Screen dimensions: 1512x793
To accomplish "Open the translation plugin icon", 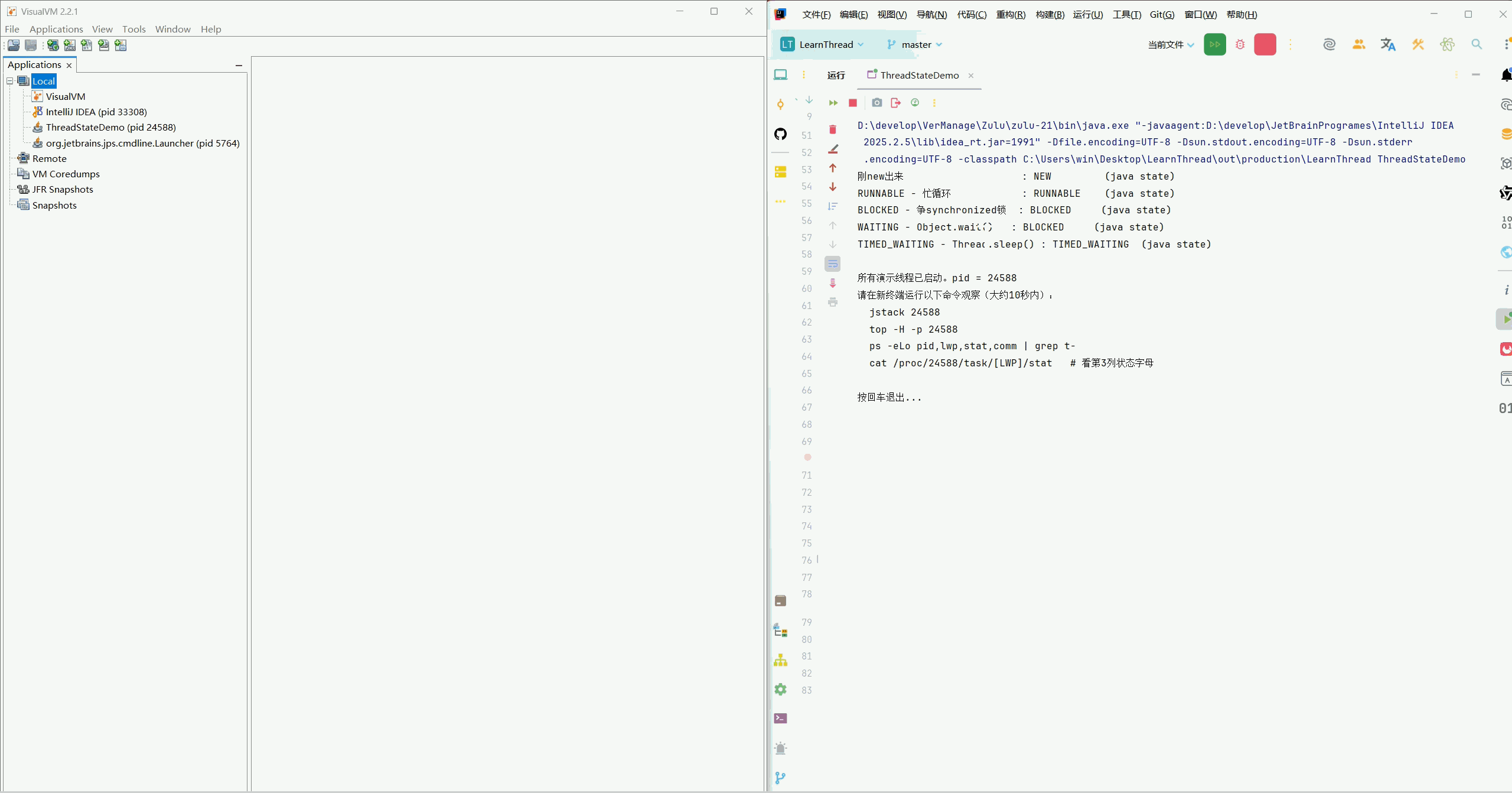I will (1388, 44).
